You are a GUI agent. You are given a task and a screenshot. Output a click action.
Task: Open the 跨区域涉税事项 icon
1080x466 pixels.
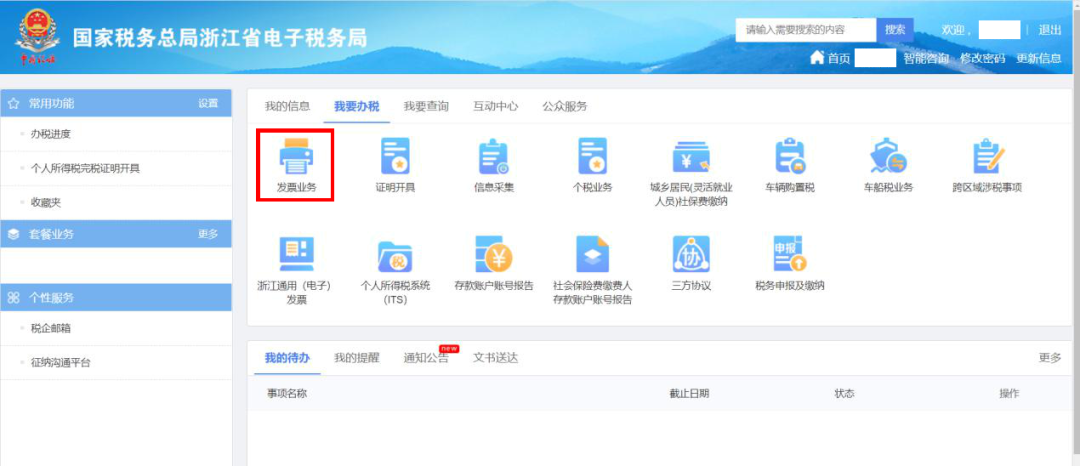(988, 156)
